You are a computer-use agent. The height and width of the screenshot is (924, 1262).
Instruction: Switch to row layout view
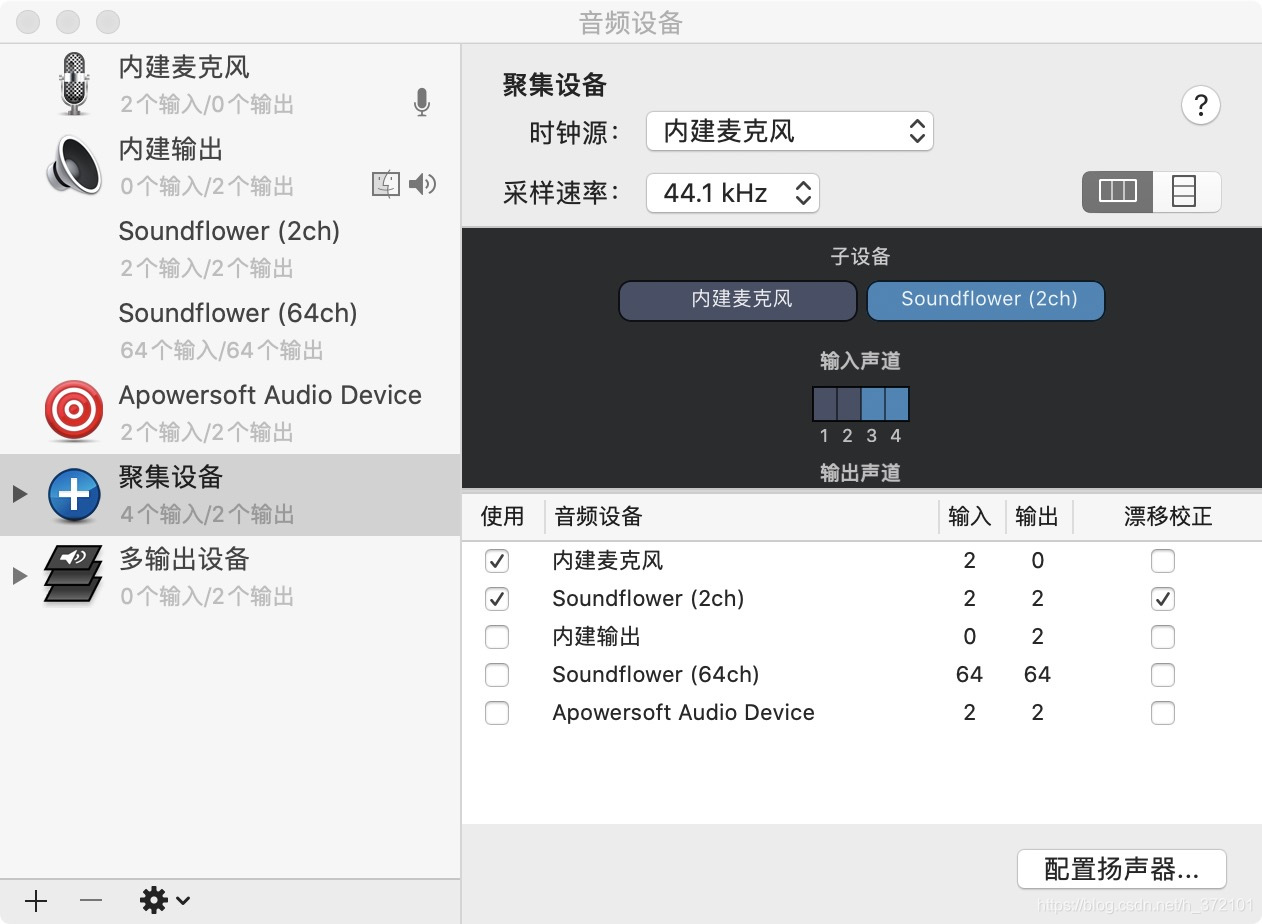[x=1186, y=192]
